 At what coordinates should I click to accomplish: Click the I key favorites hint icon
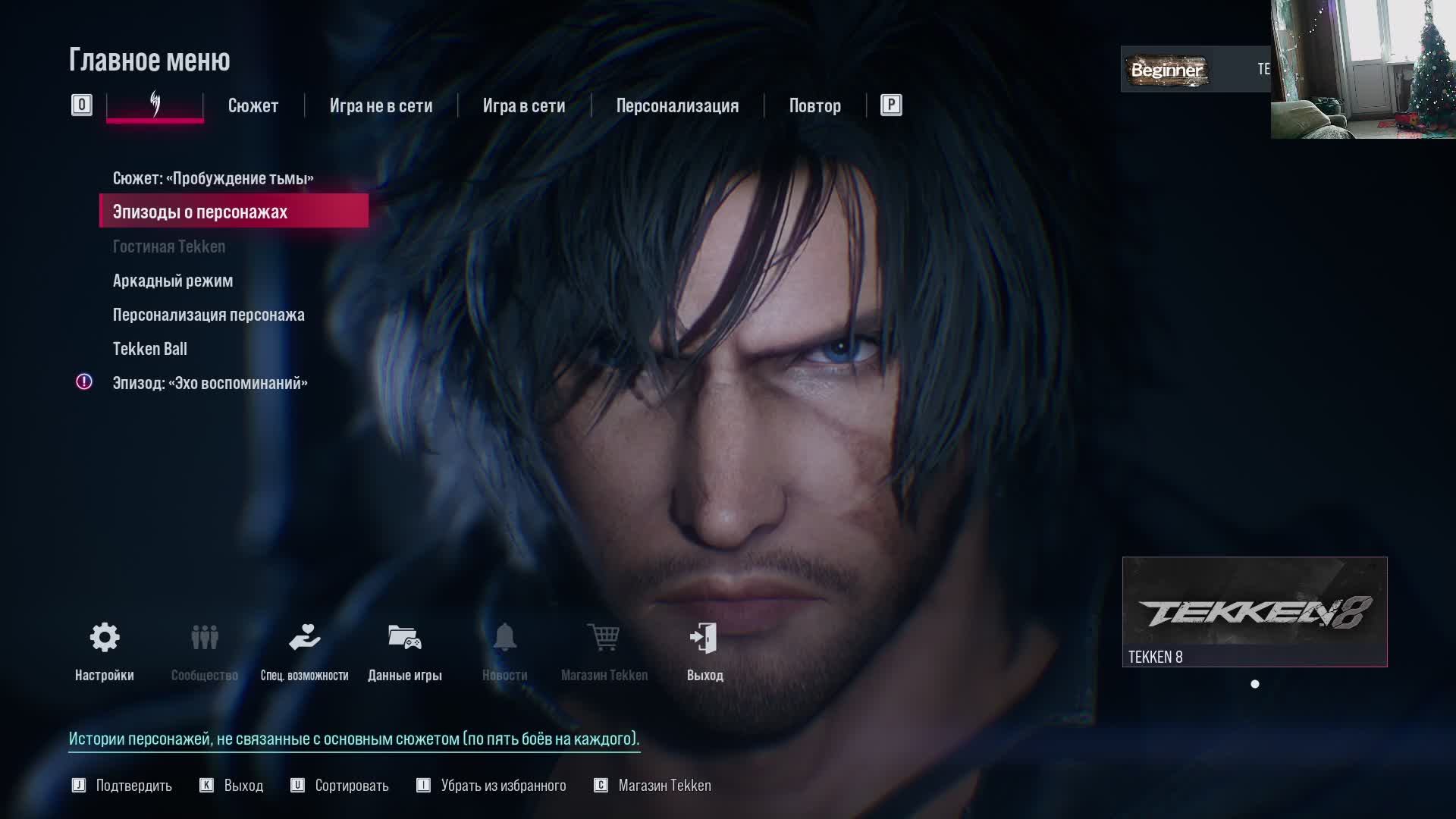(x=424, y=786)
